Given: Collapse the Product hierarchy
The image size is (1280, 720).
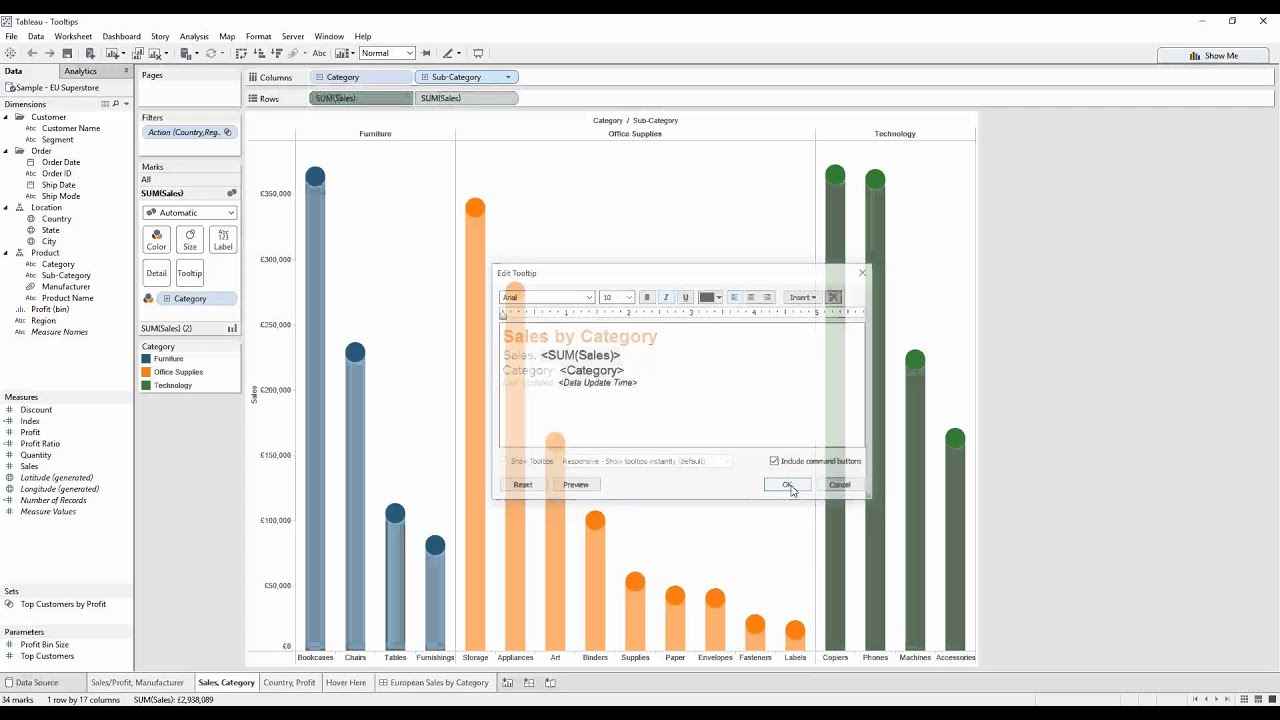Looking at the screenshot, I should tap(7, 253).
